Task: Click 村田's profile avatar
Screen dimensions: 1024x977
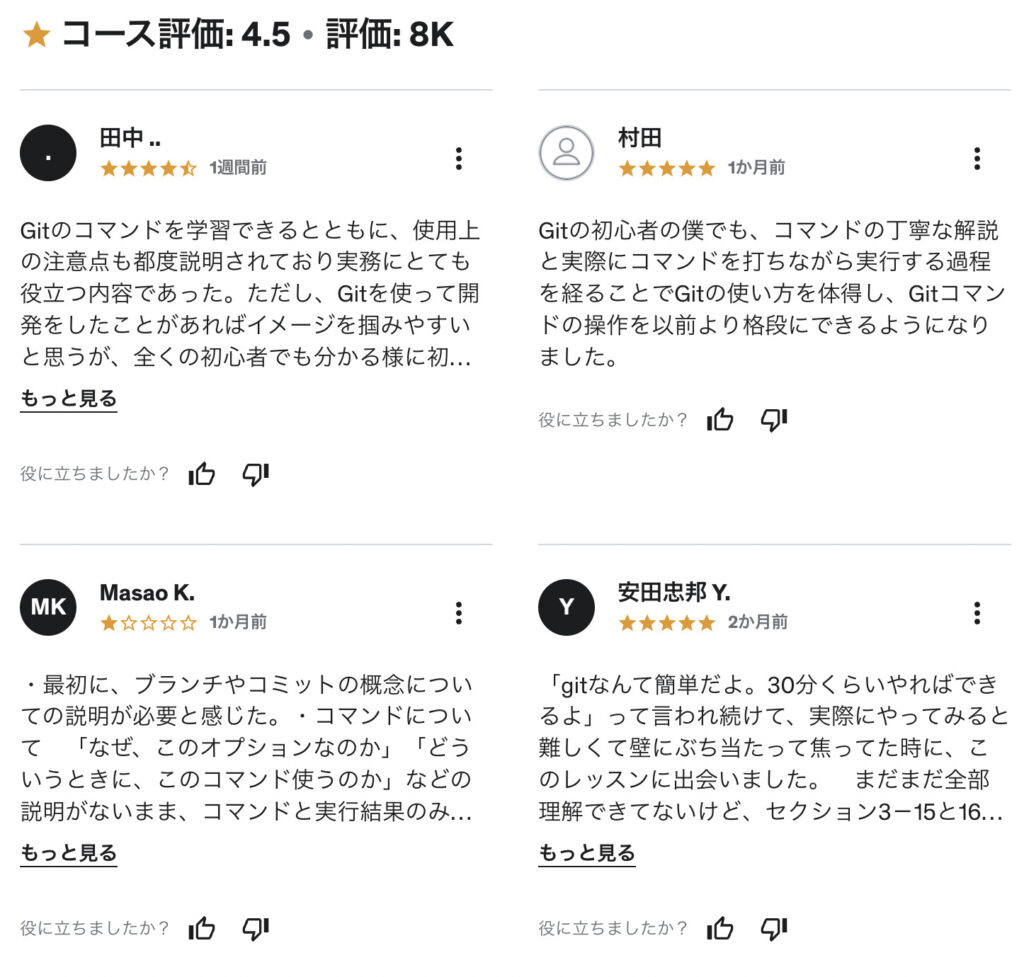Action: 566,153
